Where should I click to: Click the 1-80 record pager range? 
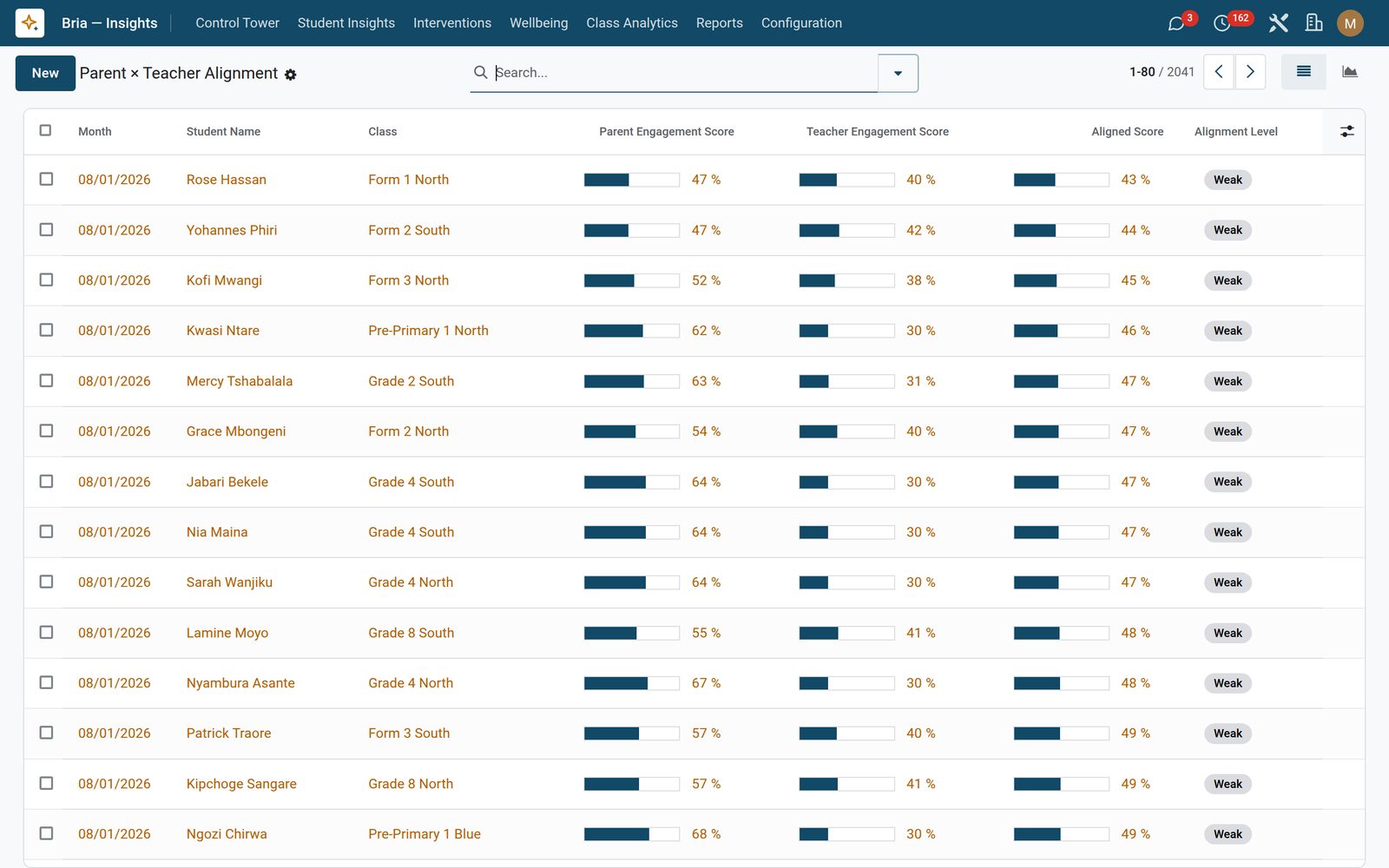tap(1142, 72)
